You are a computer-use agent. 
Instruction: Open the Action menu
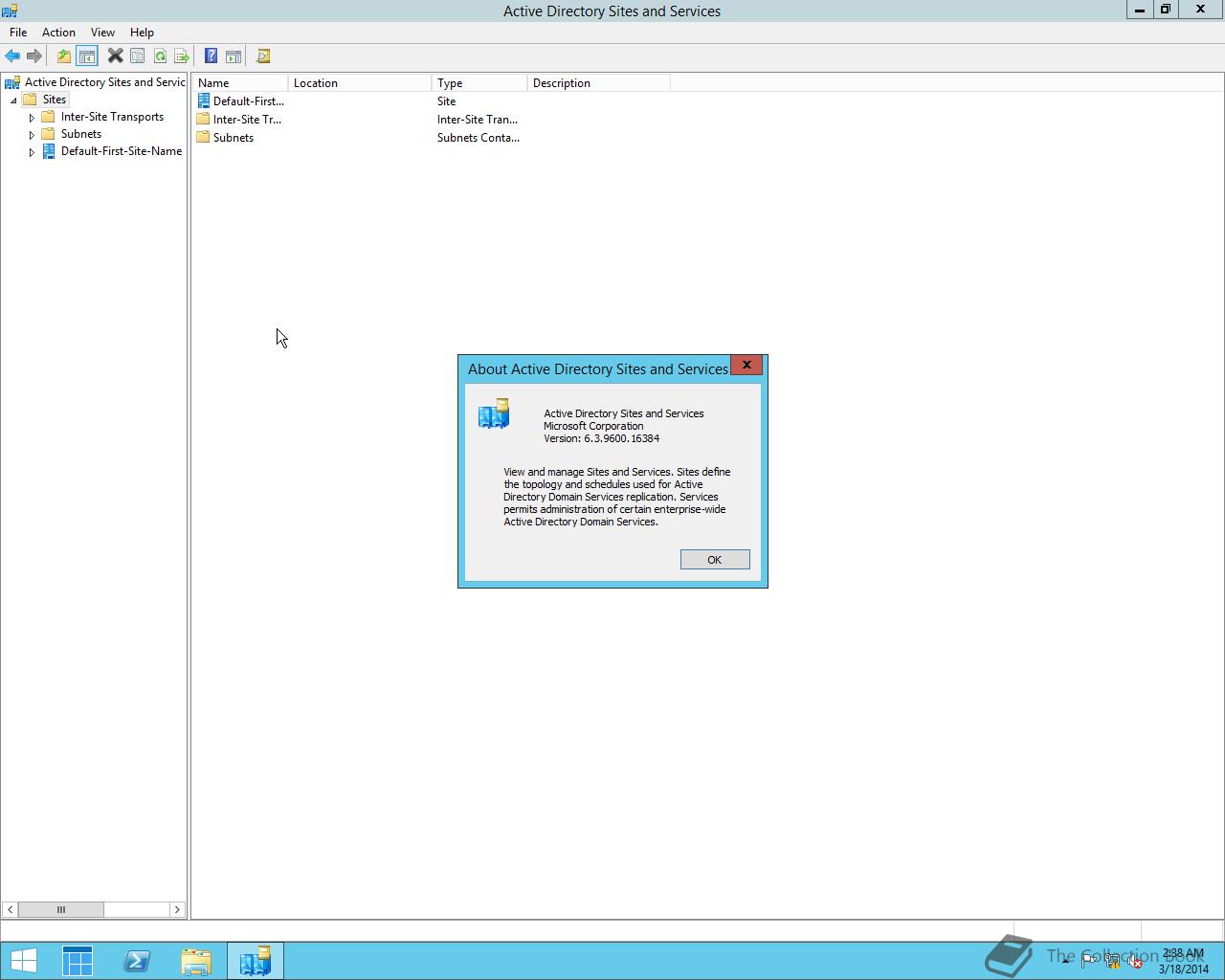58,33
